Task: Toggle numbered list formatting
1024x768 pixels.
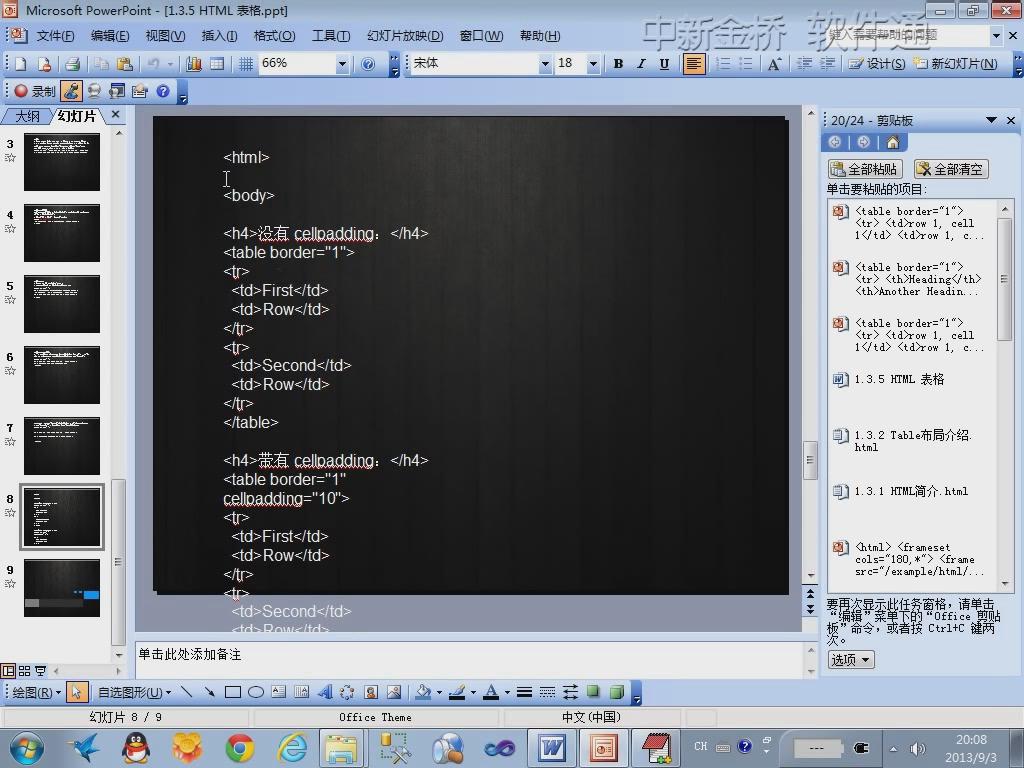Action: point(722,64)
